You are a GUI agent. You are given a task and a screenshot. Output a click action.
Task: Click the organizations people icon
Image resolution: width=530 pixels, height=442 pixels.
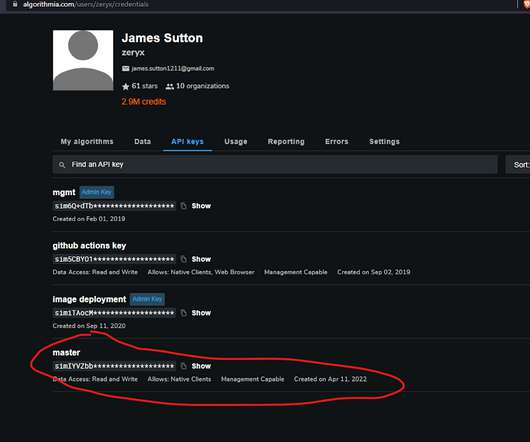170,87
